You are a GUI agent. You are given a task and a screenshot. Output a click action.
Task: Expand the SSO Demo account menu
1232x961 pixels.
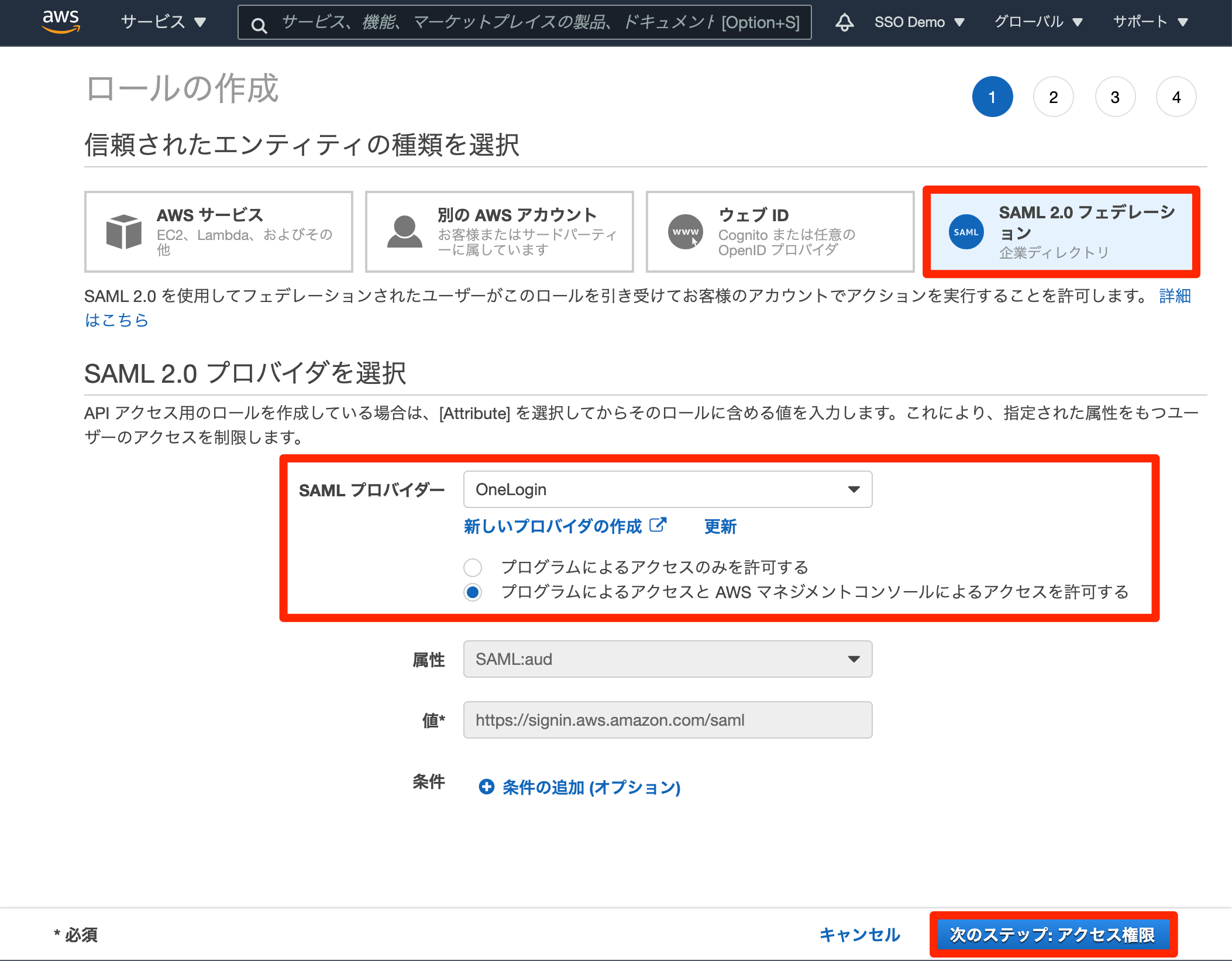pos(919,22)
